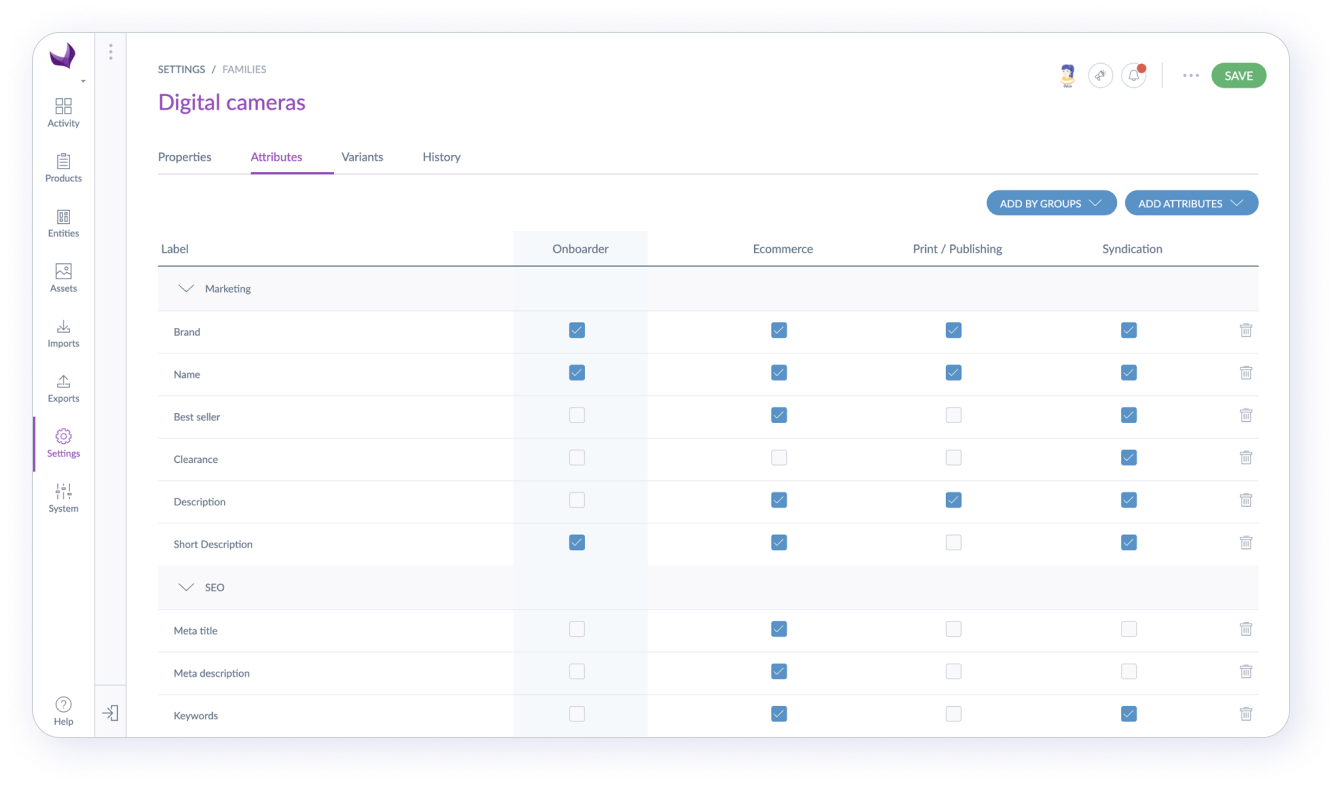Open the Entities section
This screenshot has height=786, width=1338.
click(63, 220)
